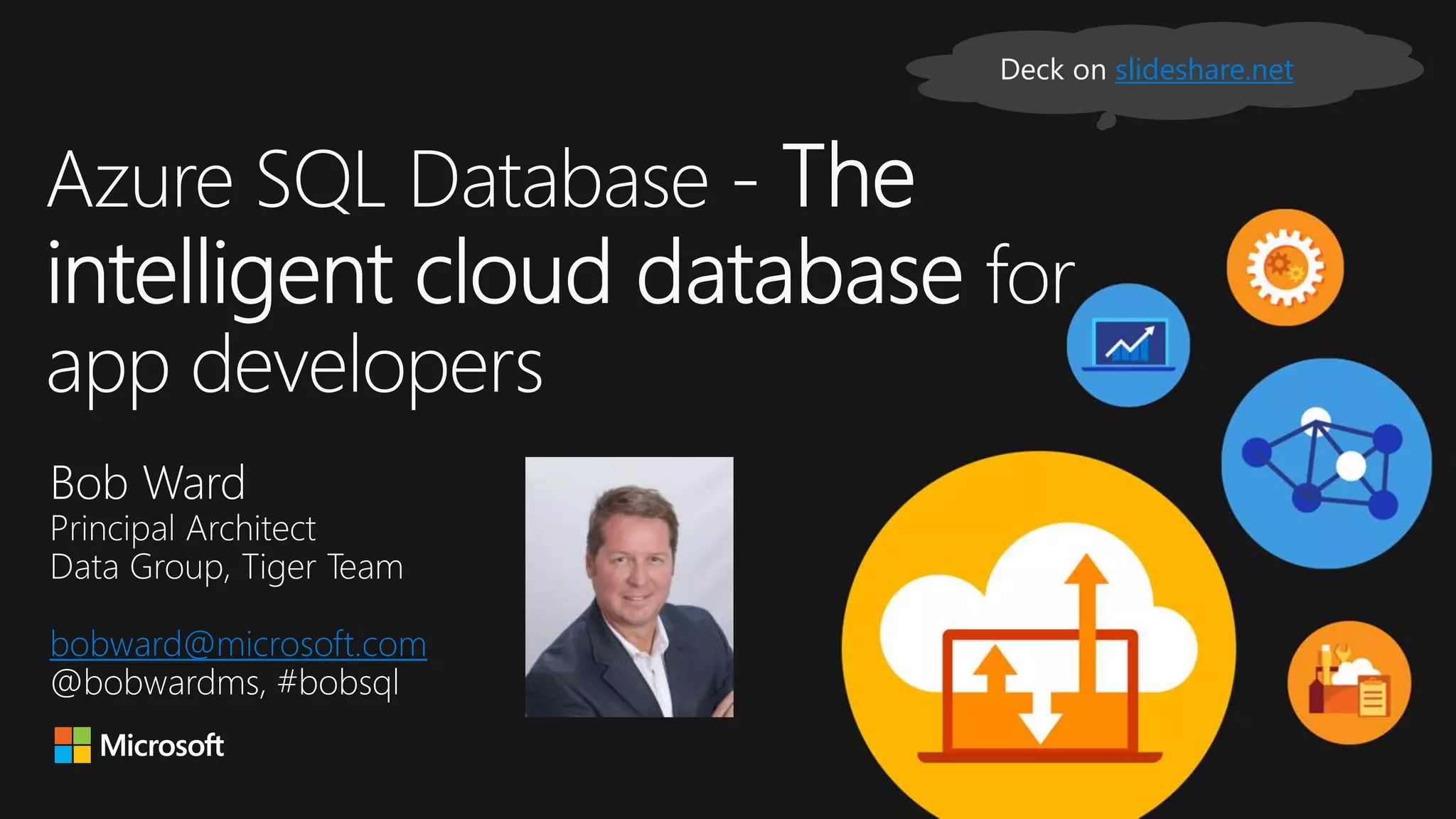Click the orange gear settings icon
This screenshot has height=819, width=1456.
(x=1285, y=267)
